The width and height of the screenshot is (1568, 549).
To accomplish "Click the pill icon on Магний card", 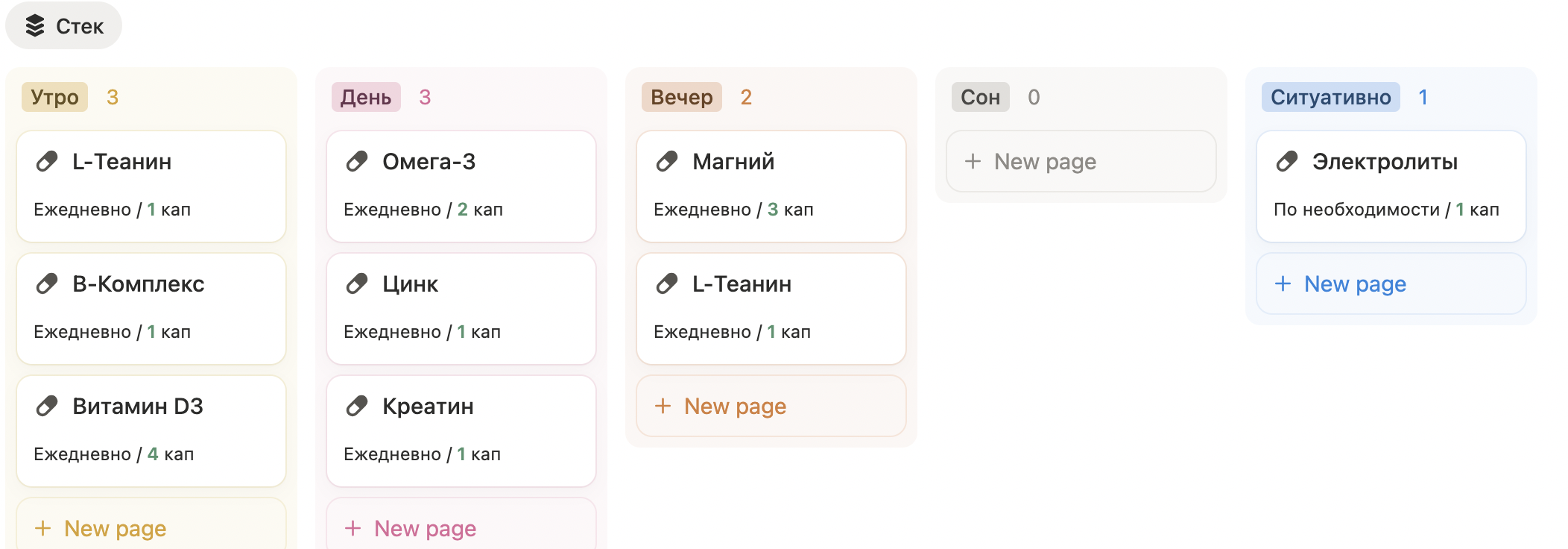I will pyautogui.click(x=667, y=161).
